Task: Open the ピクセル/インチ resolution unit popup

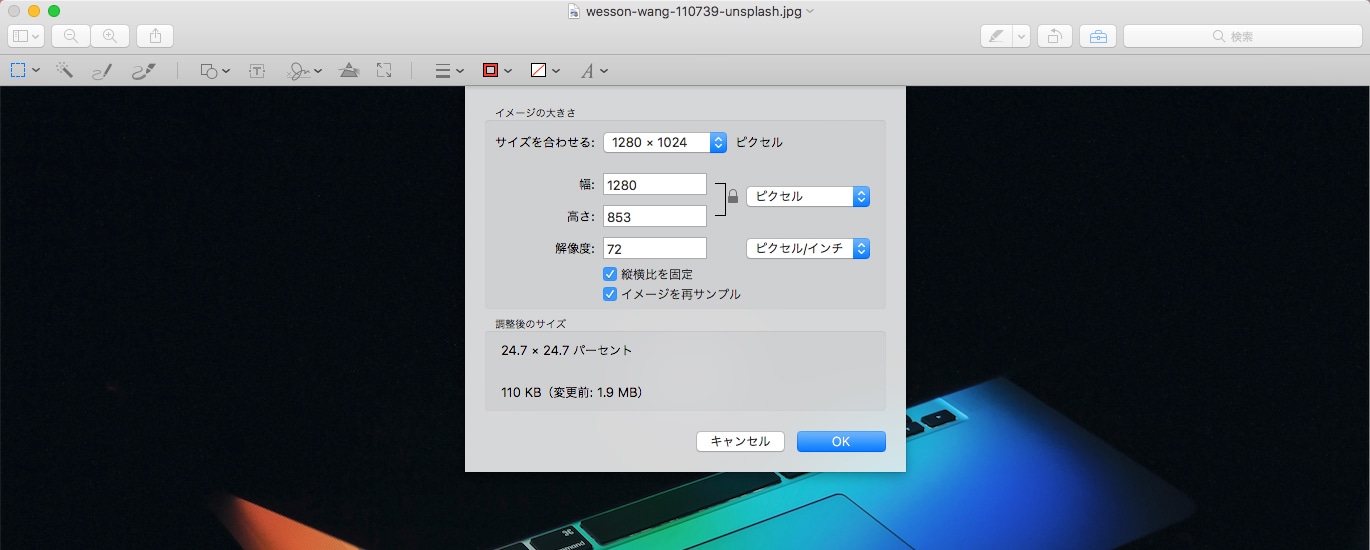Action: point(808,248)
